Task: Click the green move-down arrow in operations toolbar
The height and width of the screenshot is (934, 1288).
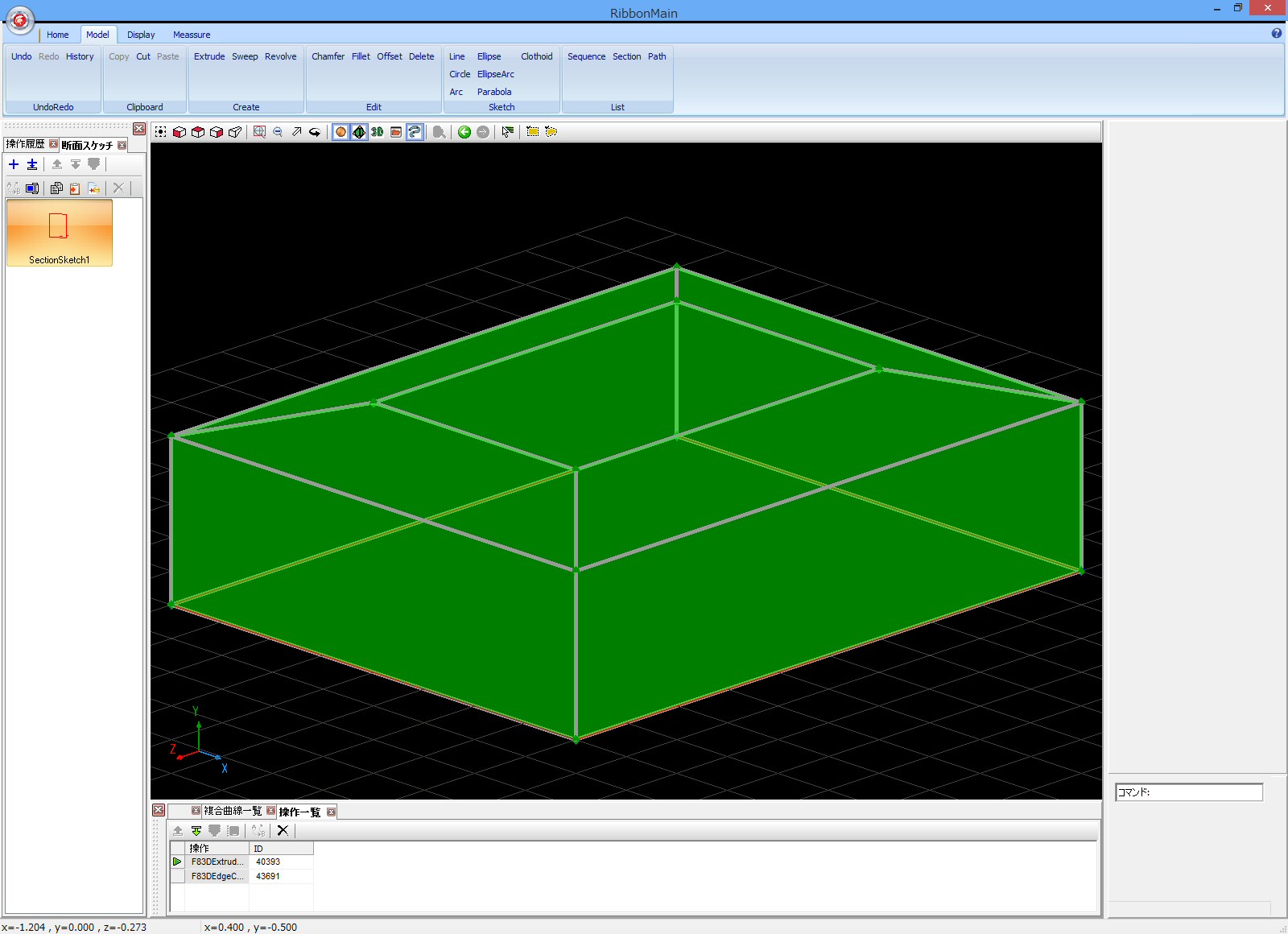Action: 196,831
